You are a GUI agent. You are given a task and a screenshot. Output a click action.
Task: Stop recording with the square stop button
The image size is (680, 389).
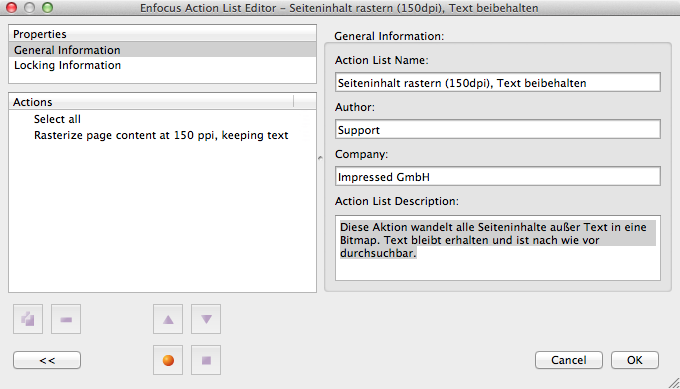pos(206,360)
